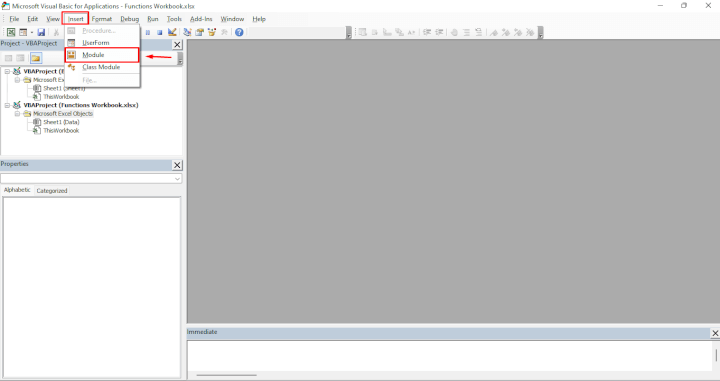Open the Properties object dropdown

[x=177, y=179]
